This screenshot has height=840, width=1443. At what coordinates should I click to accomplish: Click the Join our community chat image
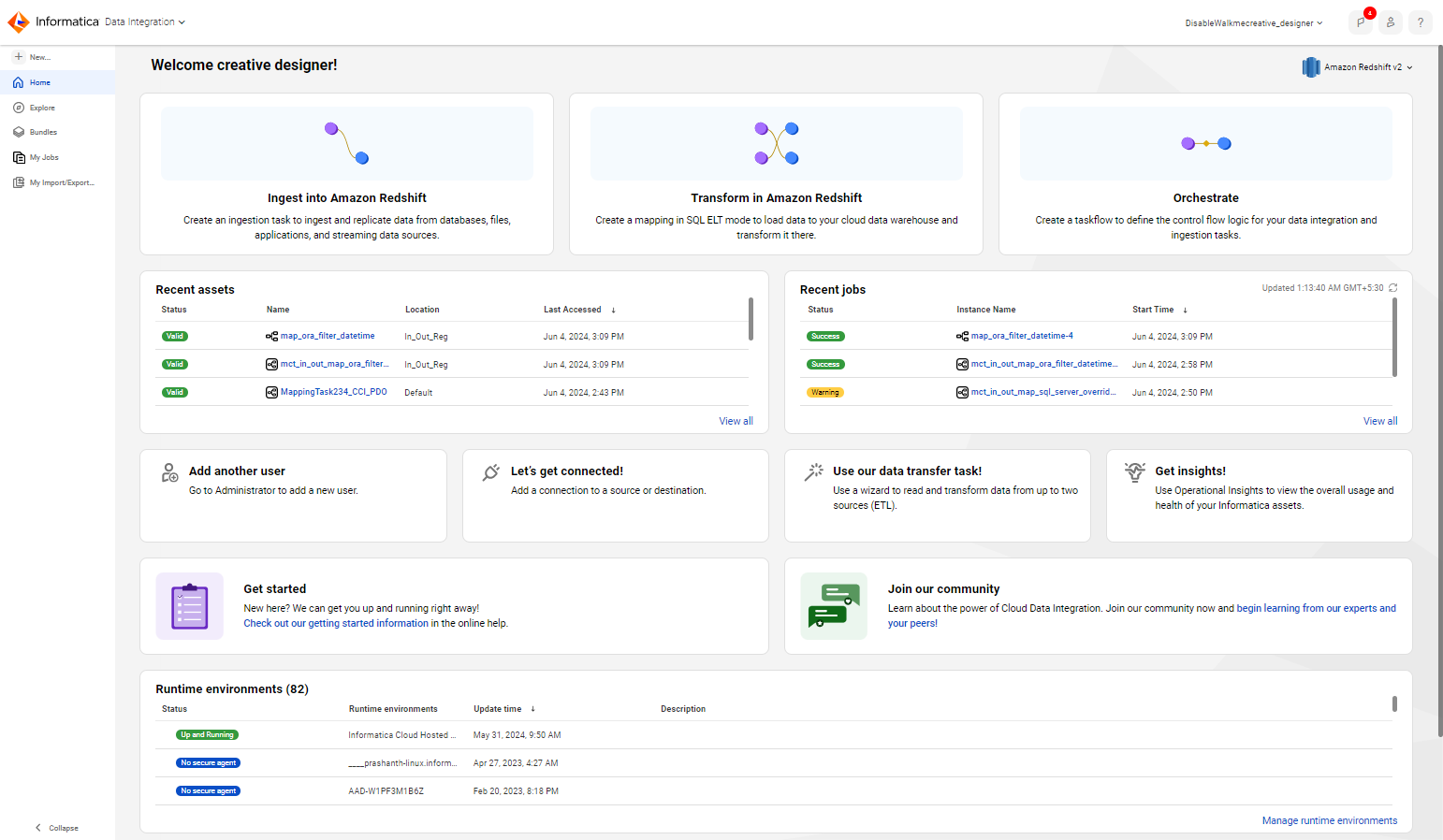[x=834, y=606]
